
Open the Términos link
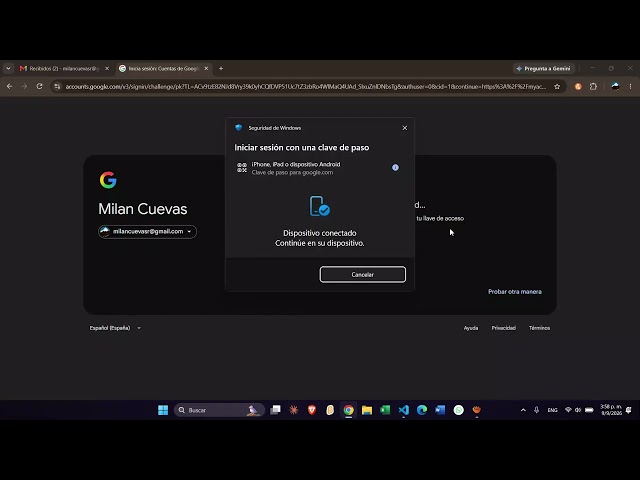coord(539,328)
